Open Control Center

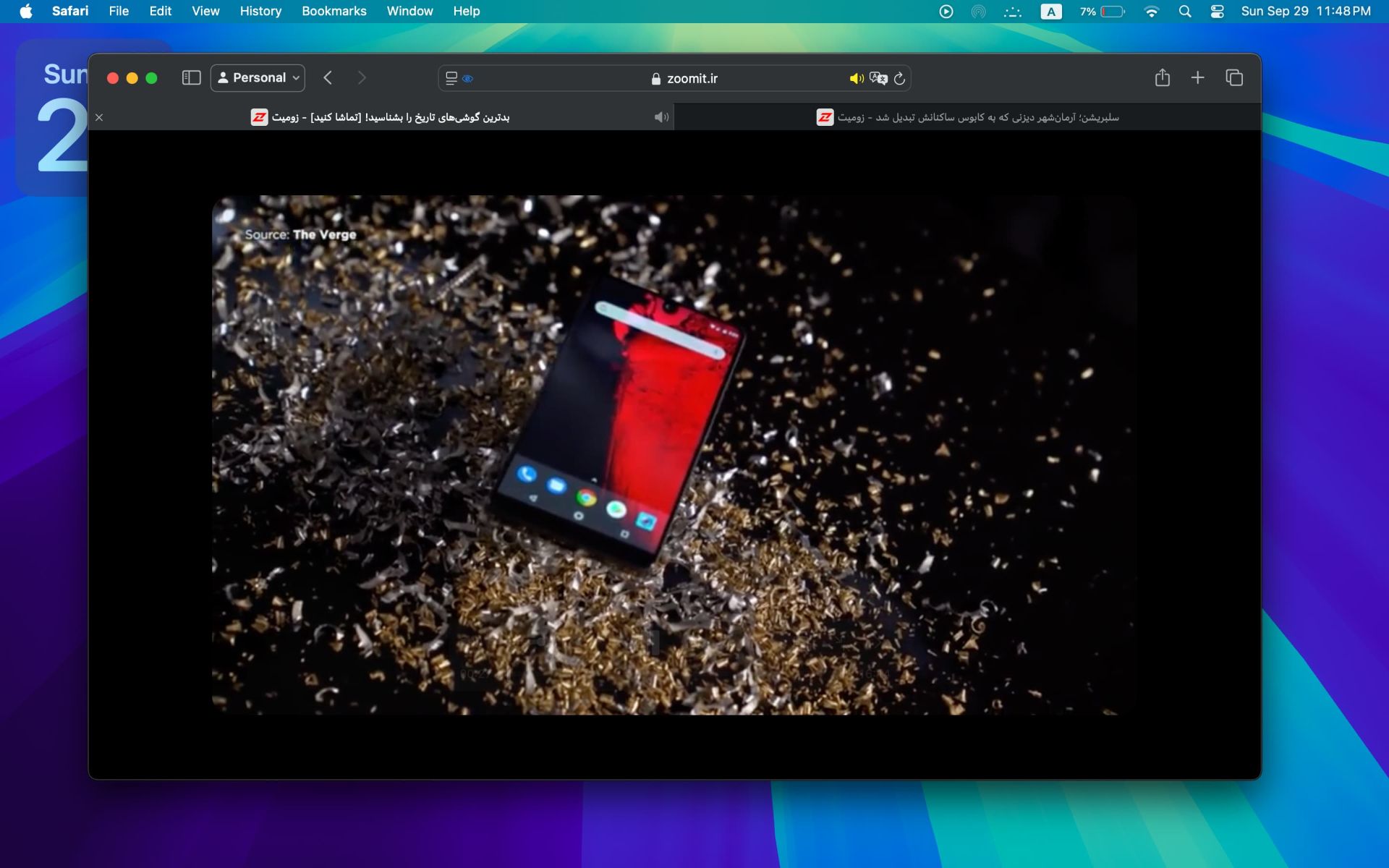pos(1218,12)
